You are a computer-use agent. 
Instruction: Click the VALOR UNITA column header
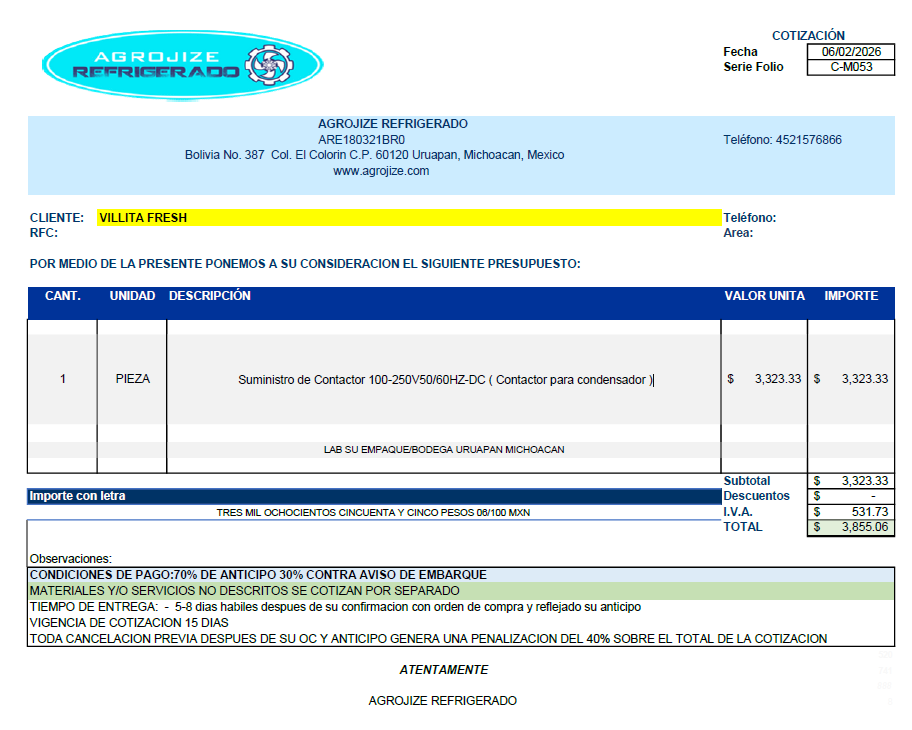click(x=764, y=297)
